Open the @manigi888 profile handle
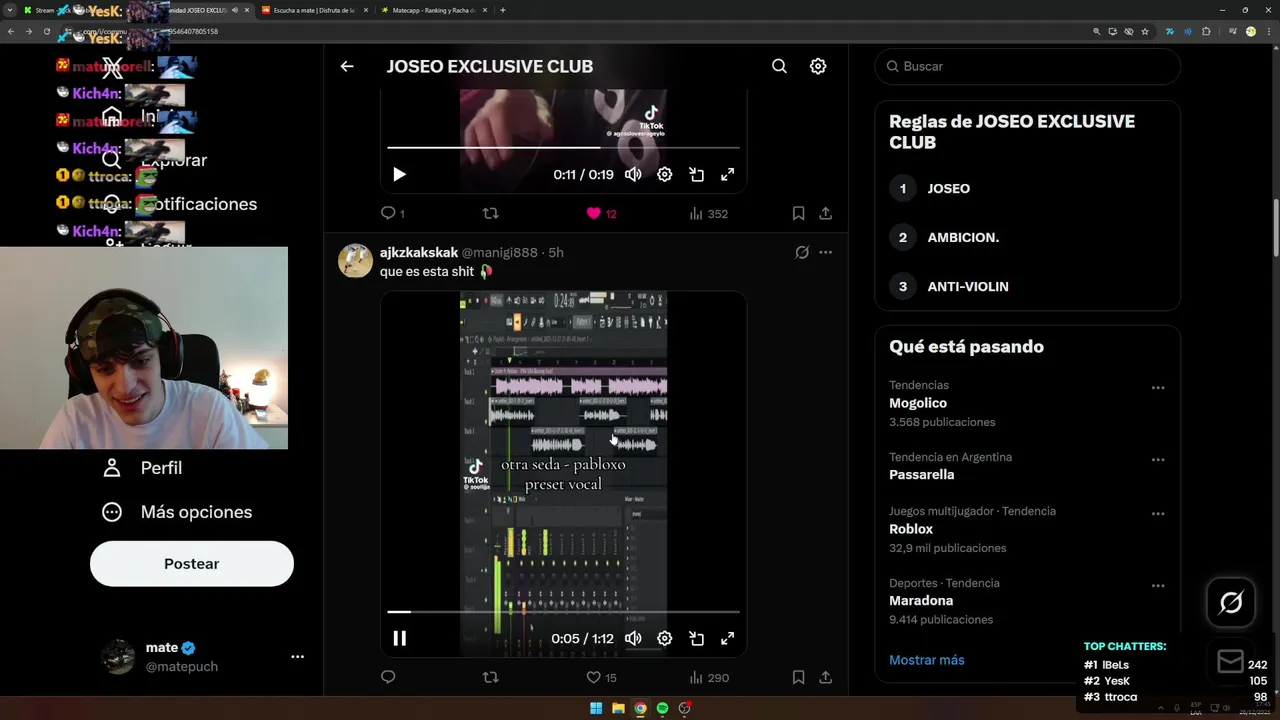Viewport: 1280px width, 720px height. point(499,253)
